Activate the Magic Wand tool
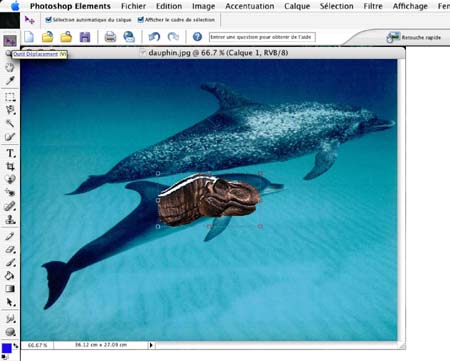Viewport: 450px width, 361px height. coord(10,123)
